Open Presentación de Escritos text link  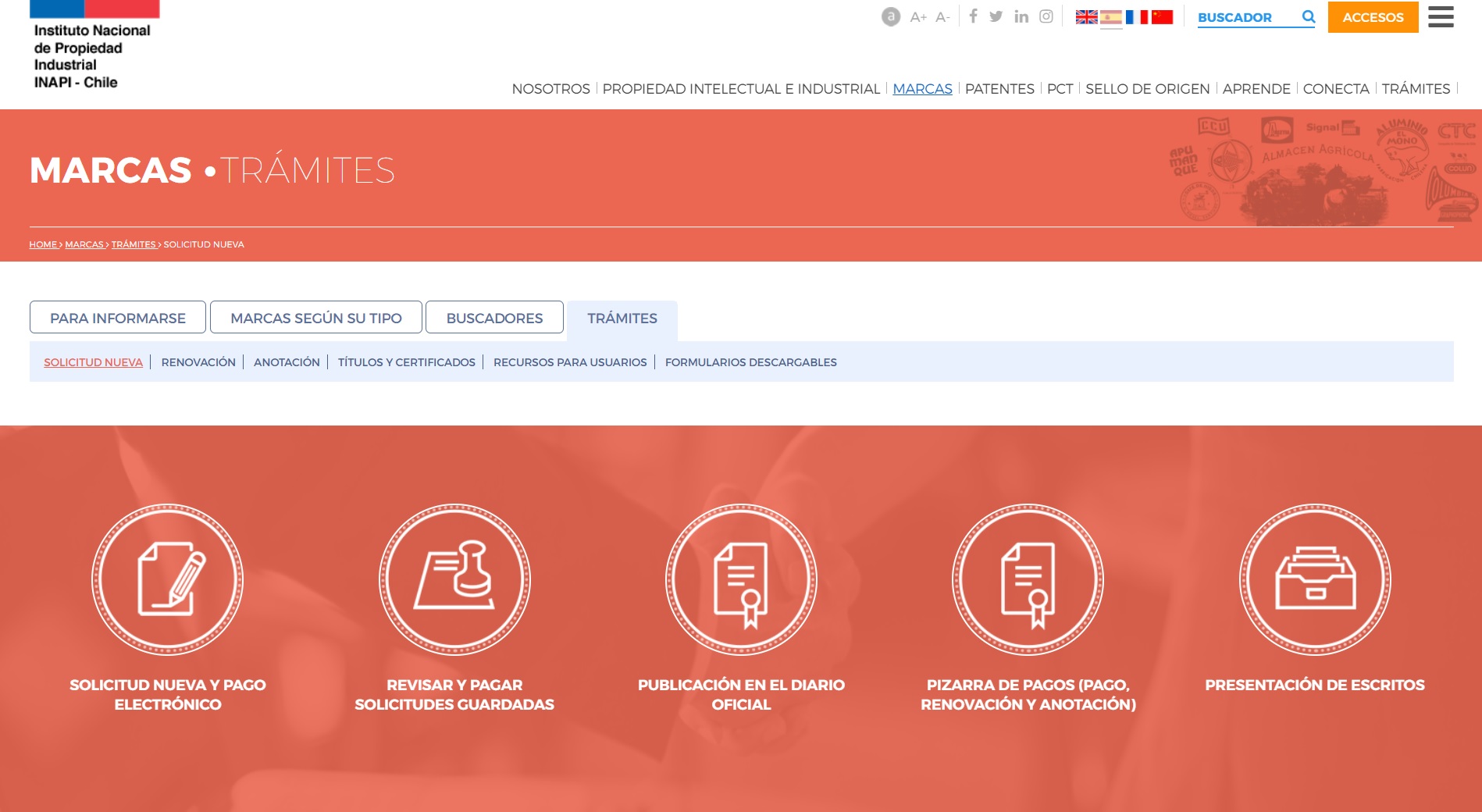(1315, 685)
